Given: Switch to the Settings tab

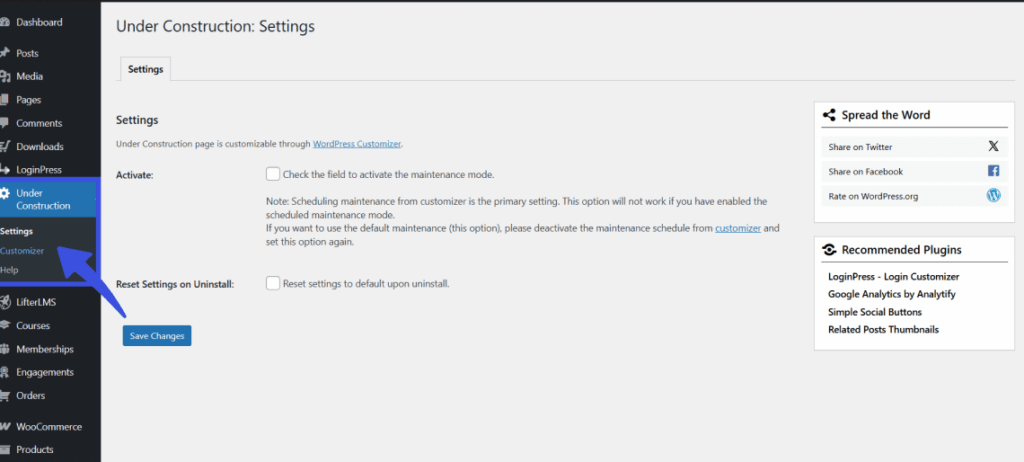Looking at the screenshot, I should (x=146, y=69).
